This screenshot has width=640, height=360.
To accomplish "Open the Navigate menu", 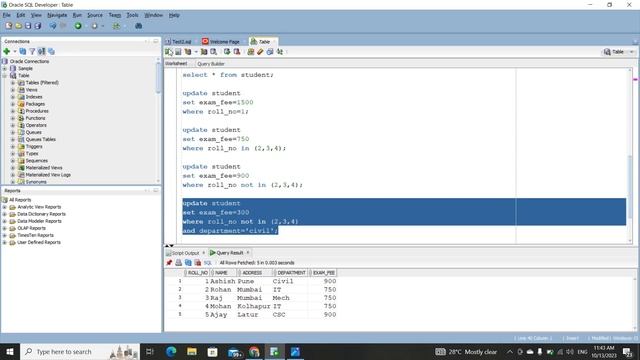I will pyautogui.click(x=57, y=15).
